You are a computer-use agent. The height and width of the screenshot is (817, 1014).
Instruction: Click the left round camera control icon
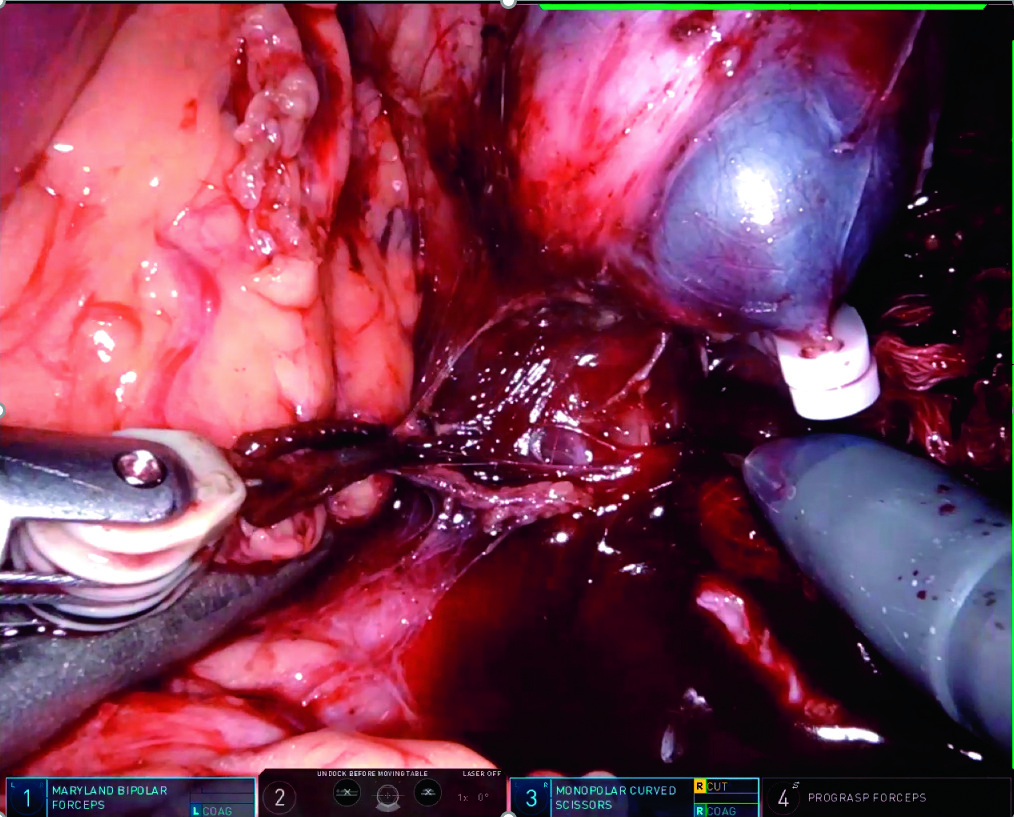pyautogui.click(x=346, y=792)
